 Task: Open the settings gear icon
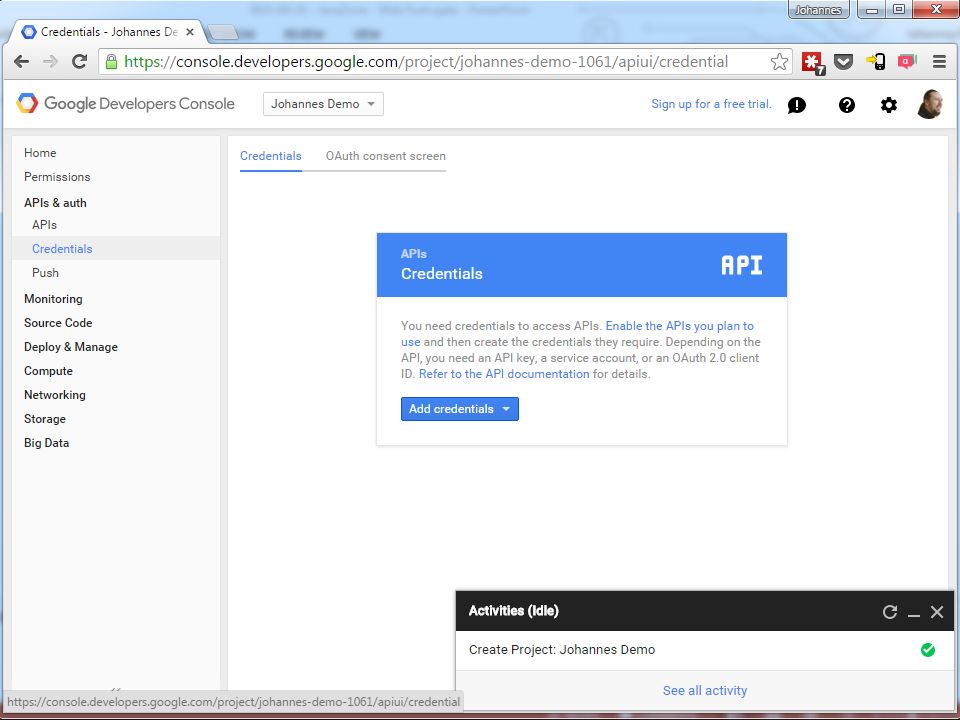coord(888,105)
